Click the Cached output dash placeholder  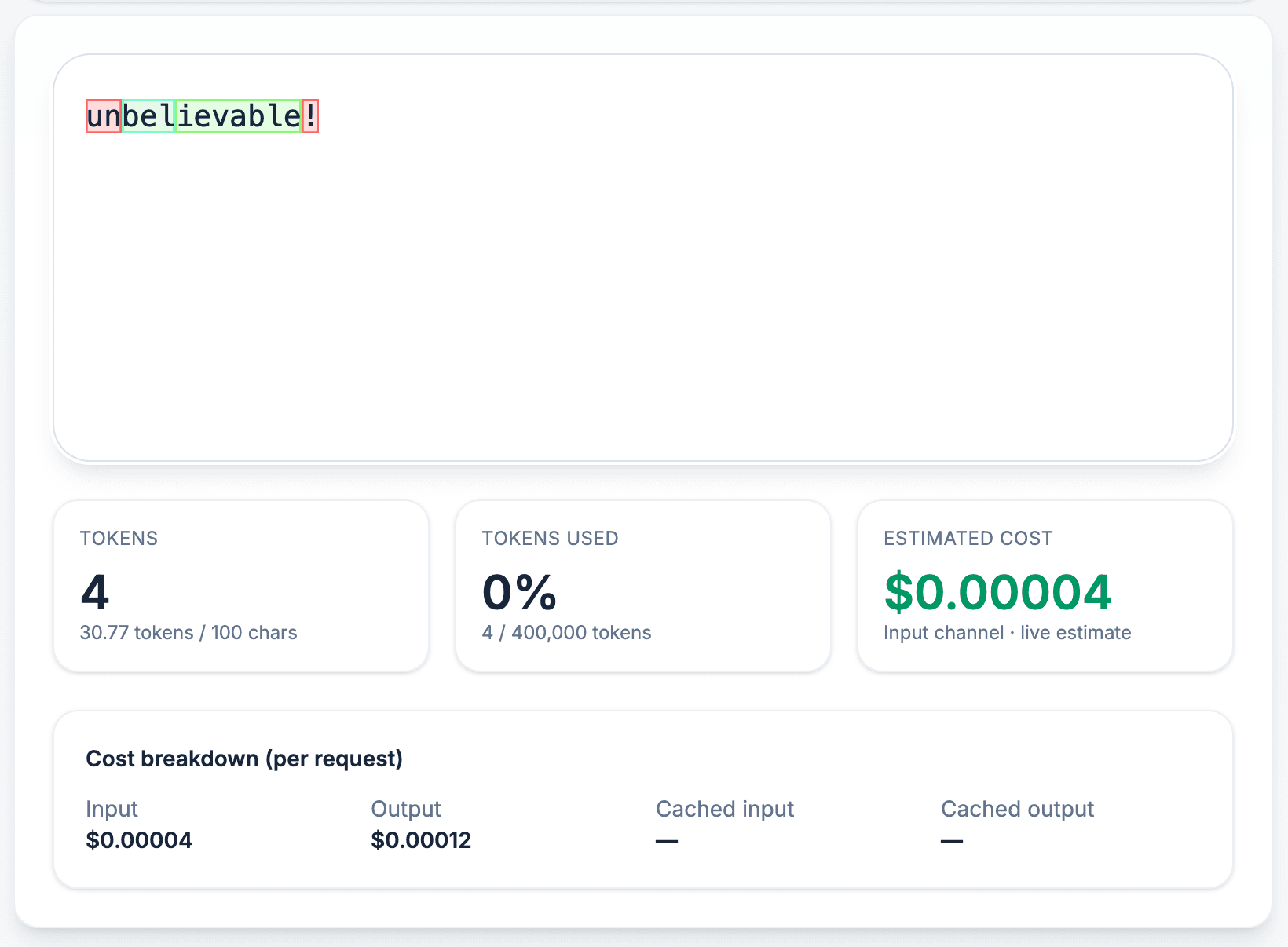(x=951, y=840)
